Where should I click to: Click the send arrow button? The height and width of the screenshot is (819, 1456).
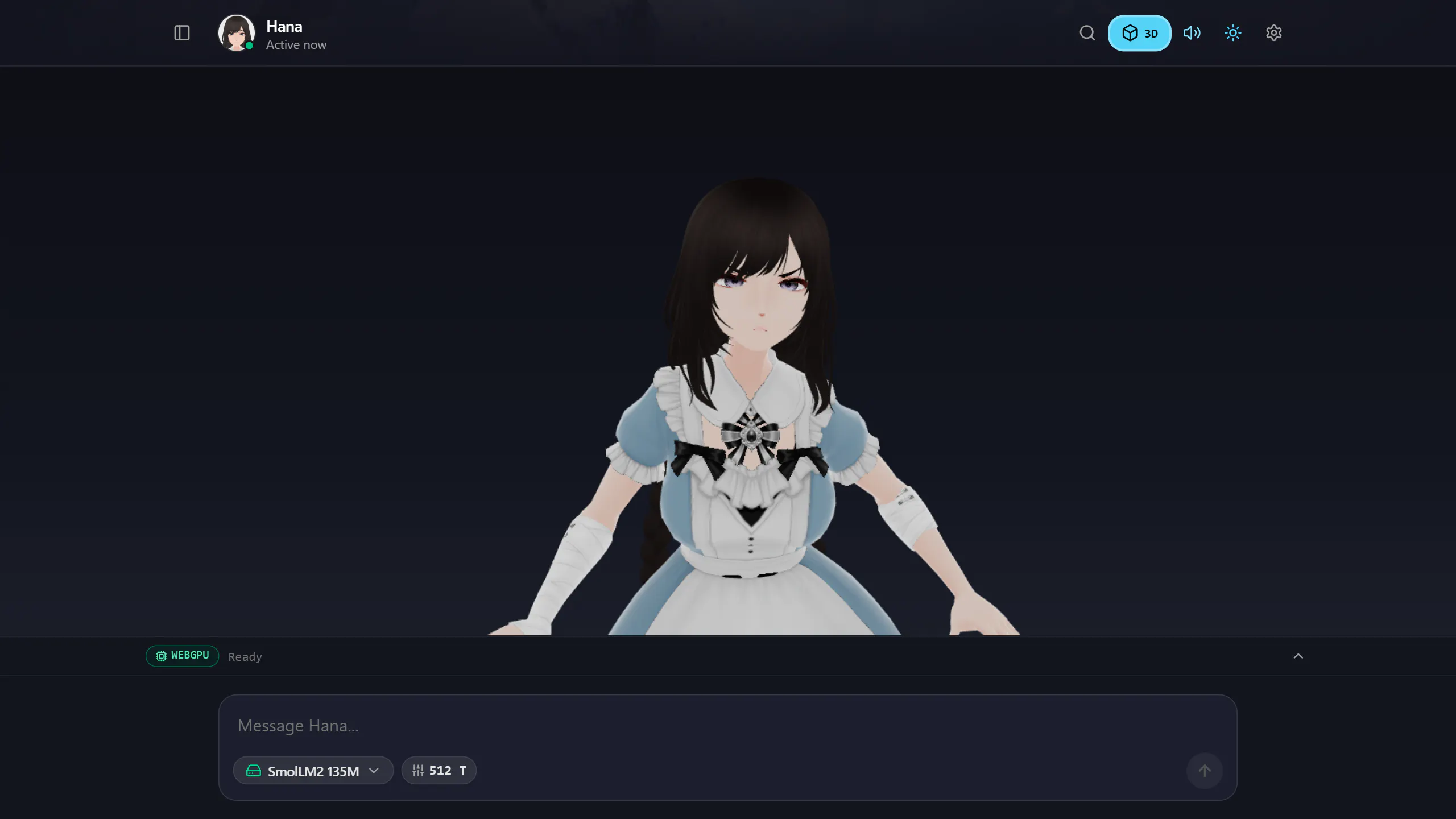coord(1204,771)
